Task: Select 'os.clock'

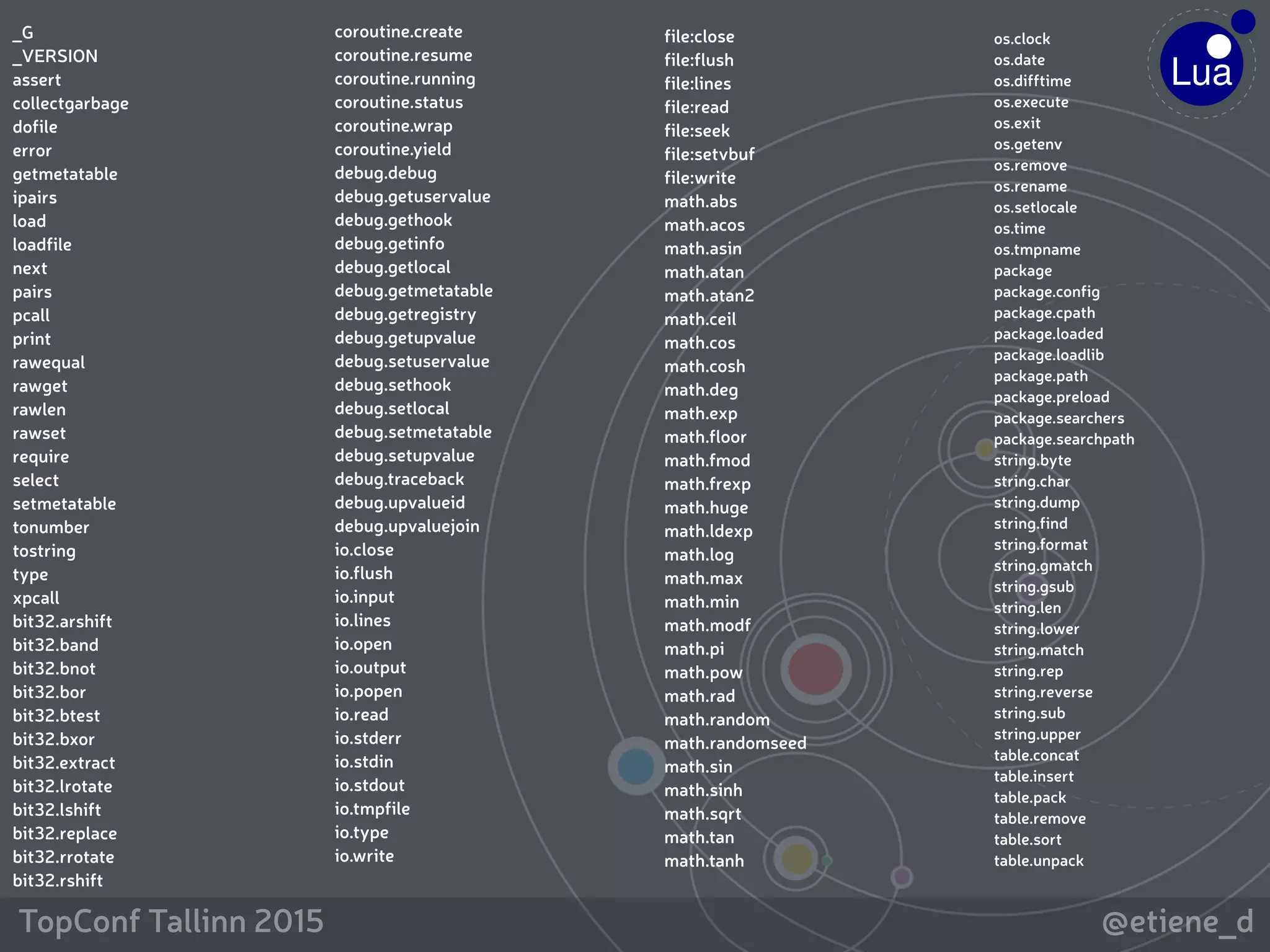Action: coord(1022,39)
